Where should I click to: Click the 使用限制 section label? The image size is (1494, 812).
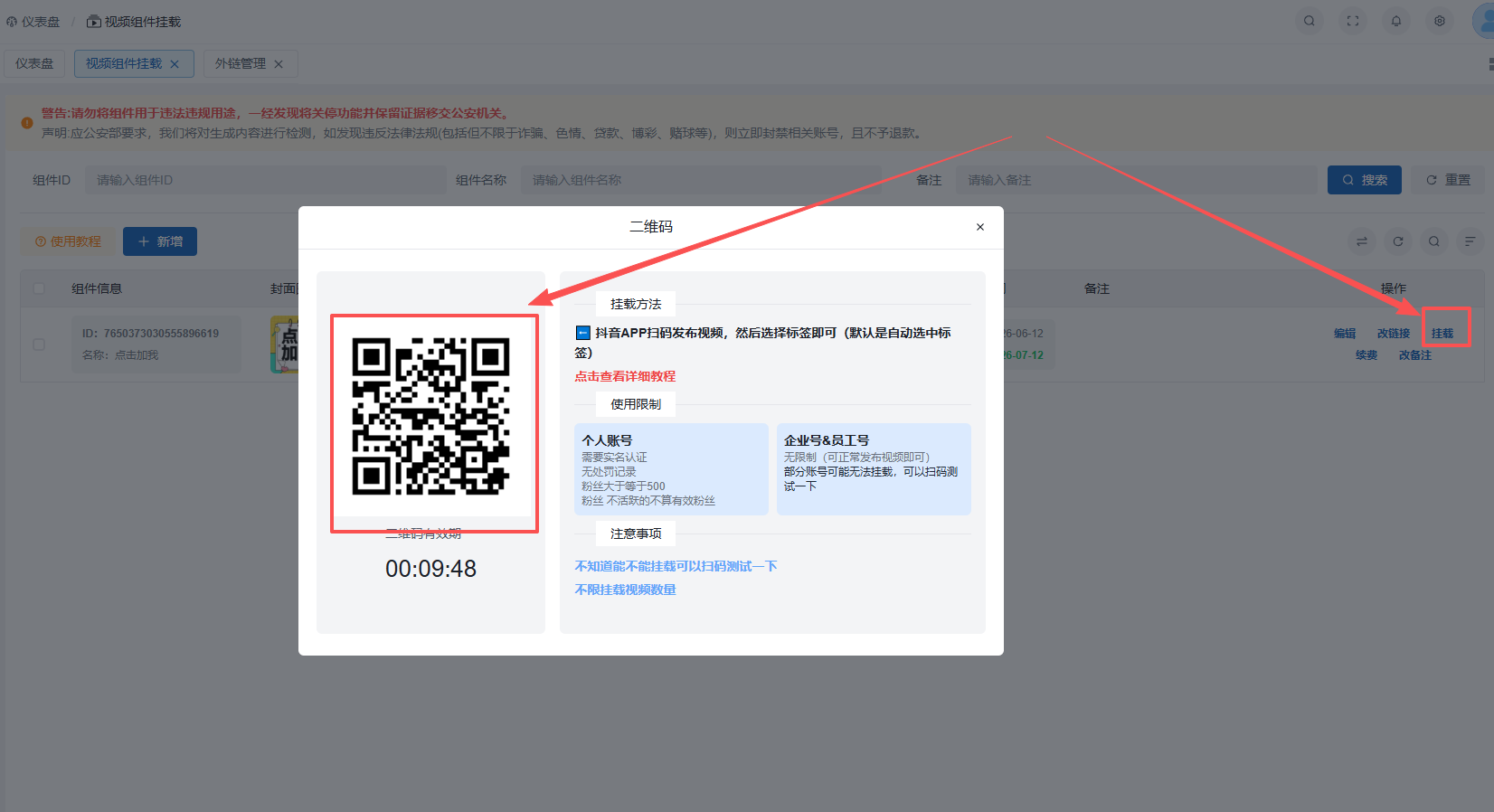pyautogui.click(x=636, y=404)
